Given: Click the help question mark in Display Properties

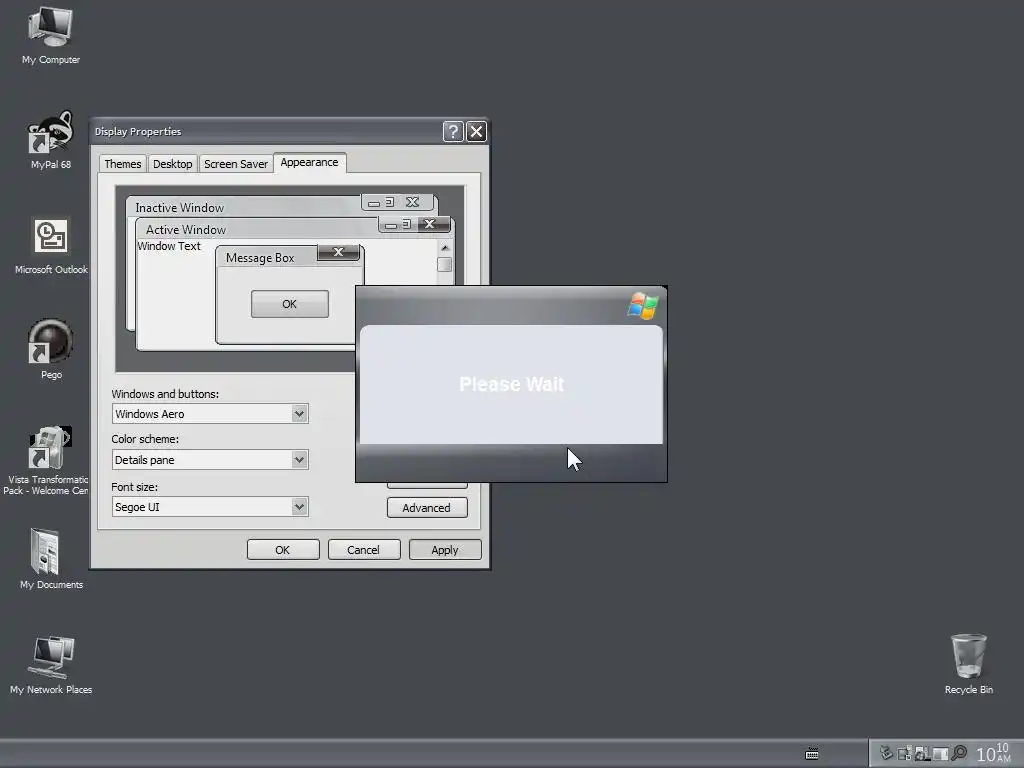Looking at the screenshot, I should 453,132.
